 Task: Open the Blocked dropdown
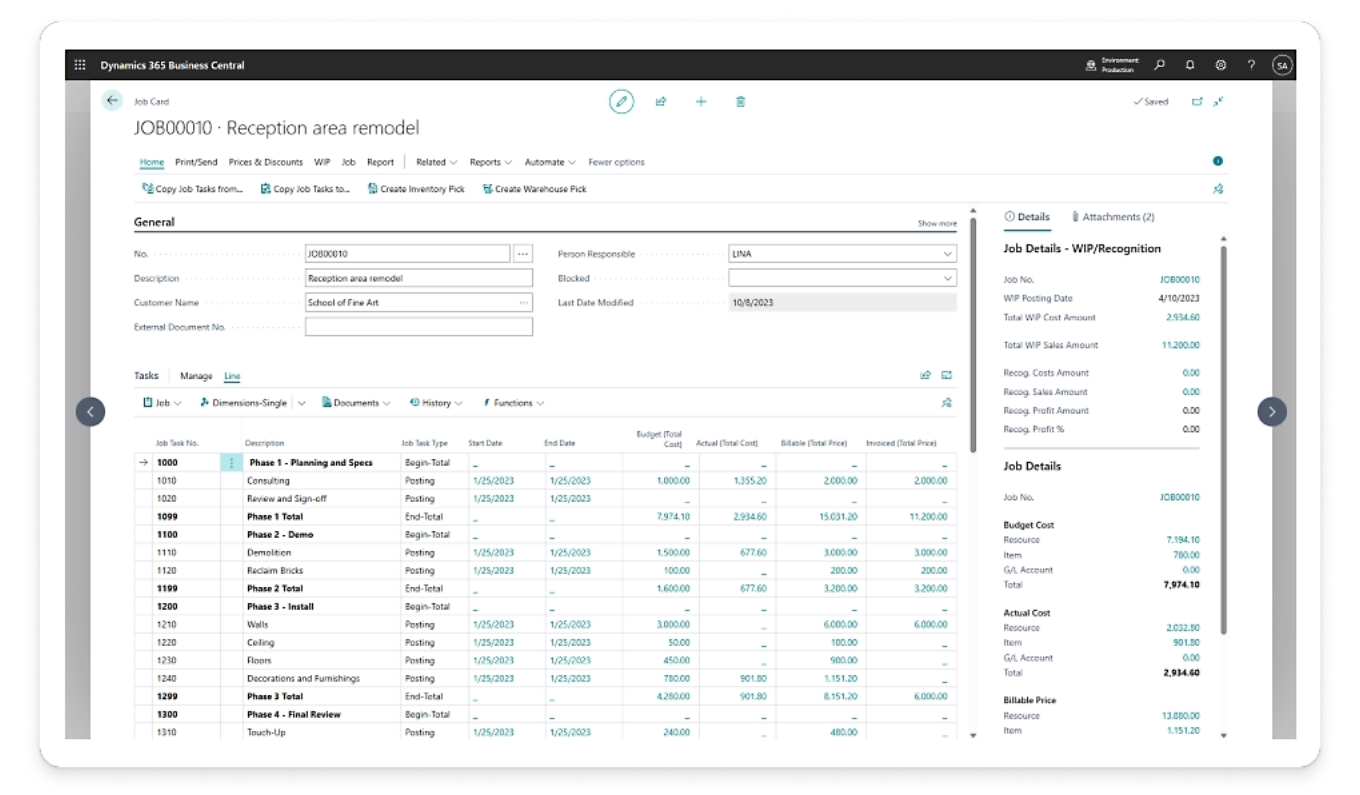coord(947,279)
